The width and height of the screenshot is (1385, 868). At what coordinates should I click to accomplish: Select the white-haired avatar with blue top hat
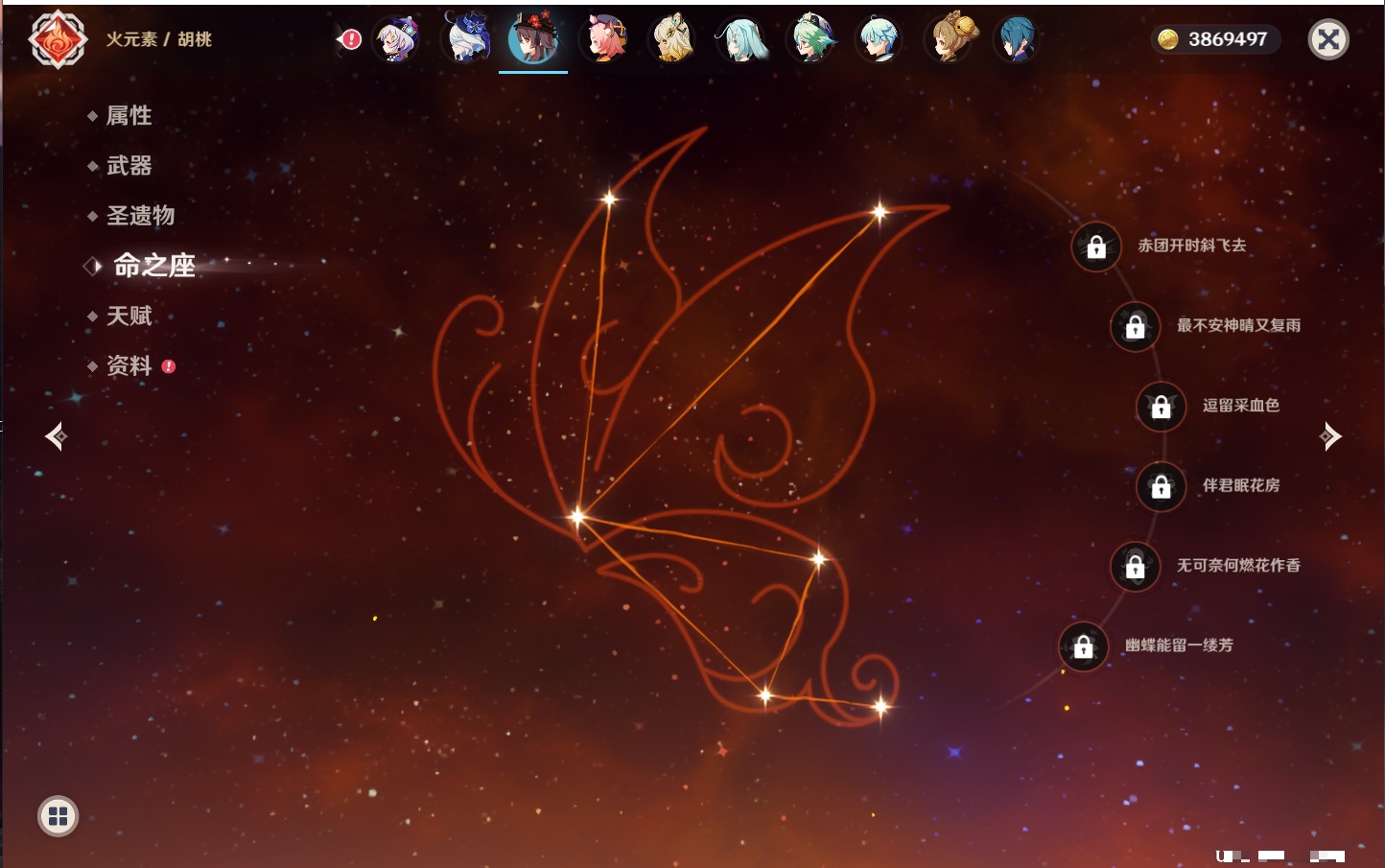467,39
